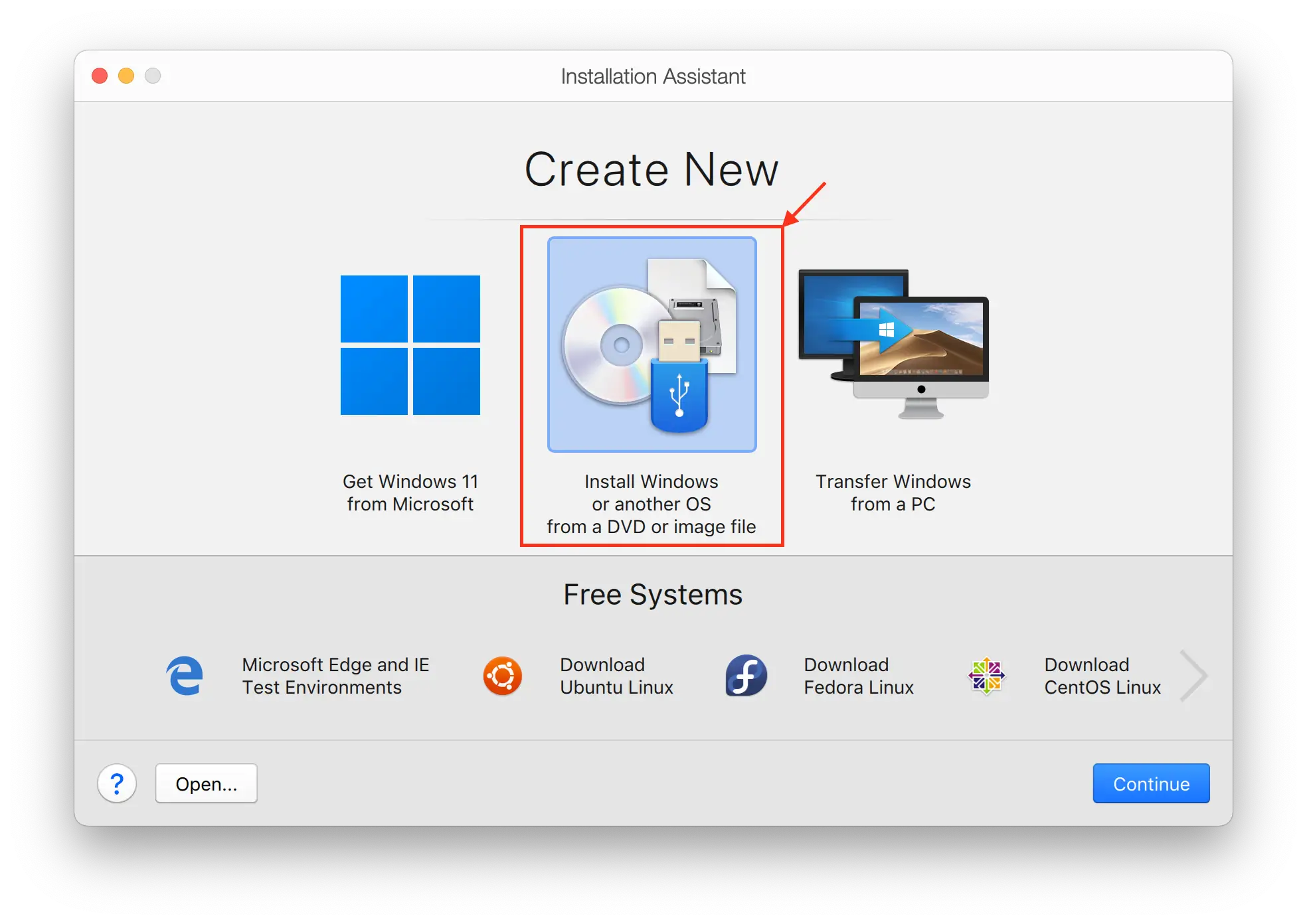The width and height of the screenshot is (1307, 924).
Task: Select the Transfer Windows from PC icon
Action: [x=893, y=345]
